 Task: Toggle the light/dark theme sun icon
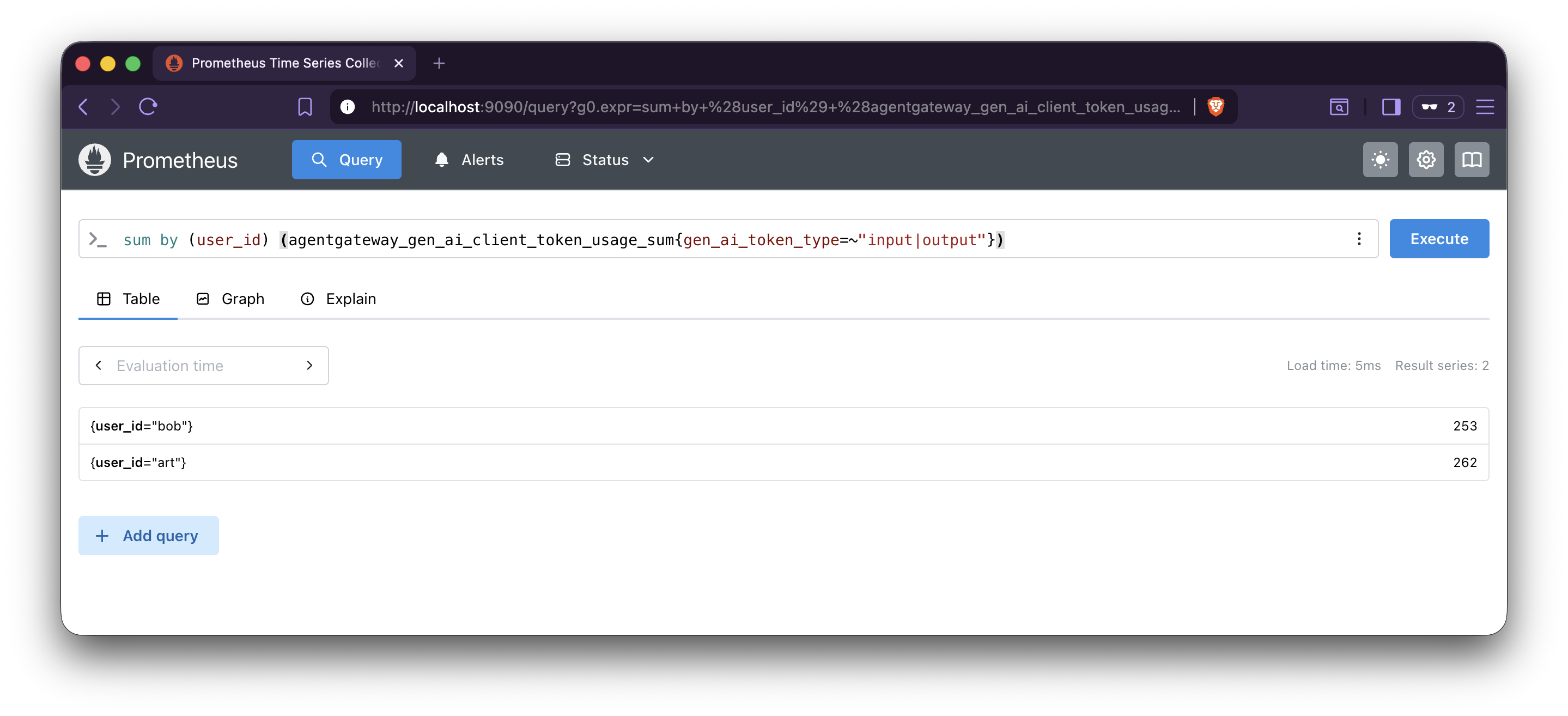(x=1380, y=160)
